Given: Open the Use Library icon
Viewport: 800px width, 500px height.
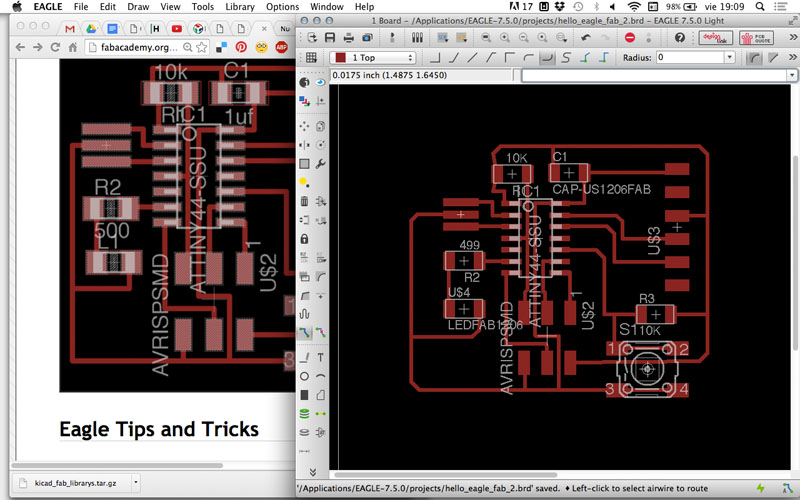Looking at the screenshot, I should (x=417, y=38).
